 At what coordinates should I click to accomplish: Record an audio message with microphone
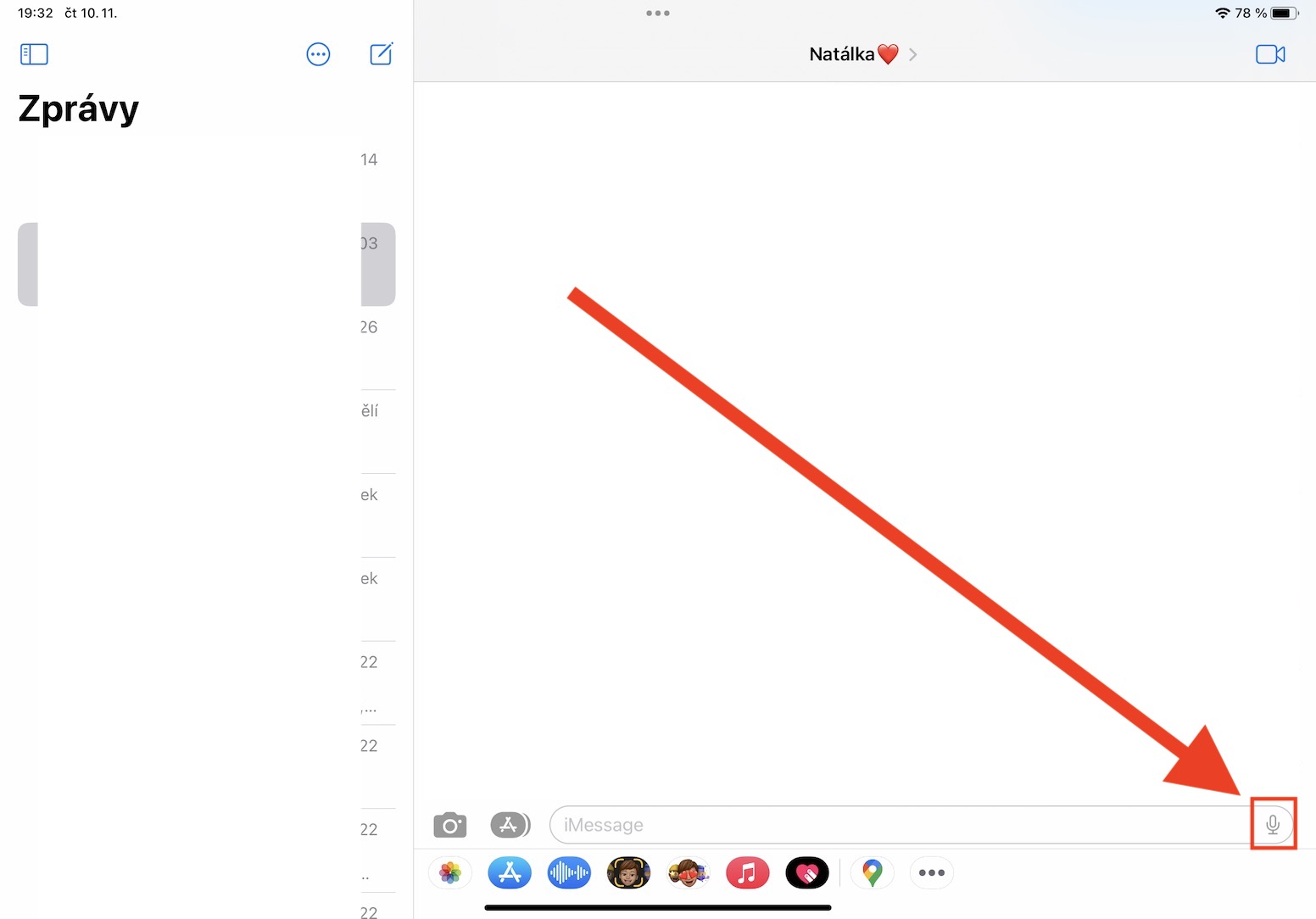point(1273,824)
